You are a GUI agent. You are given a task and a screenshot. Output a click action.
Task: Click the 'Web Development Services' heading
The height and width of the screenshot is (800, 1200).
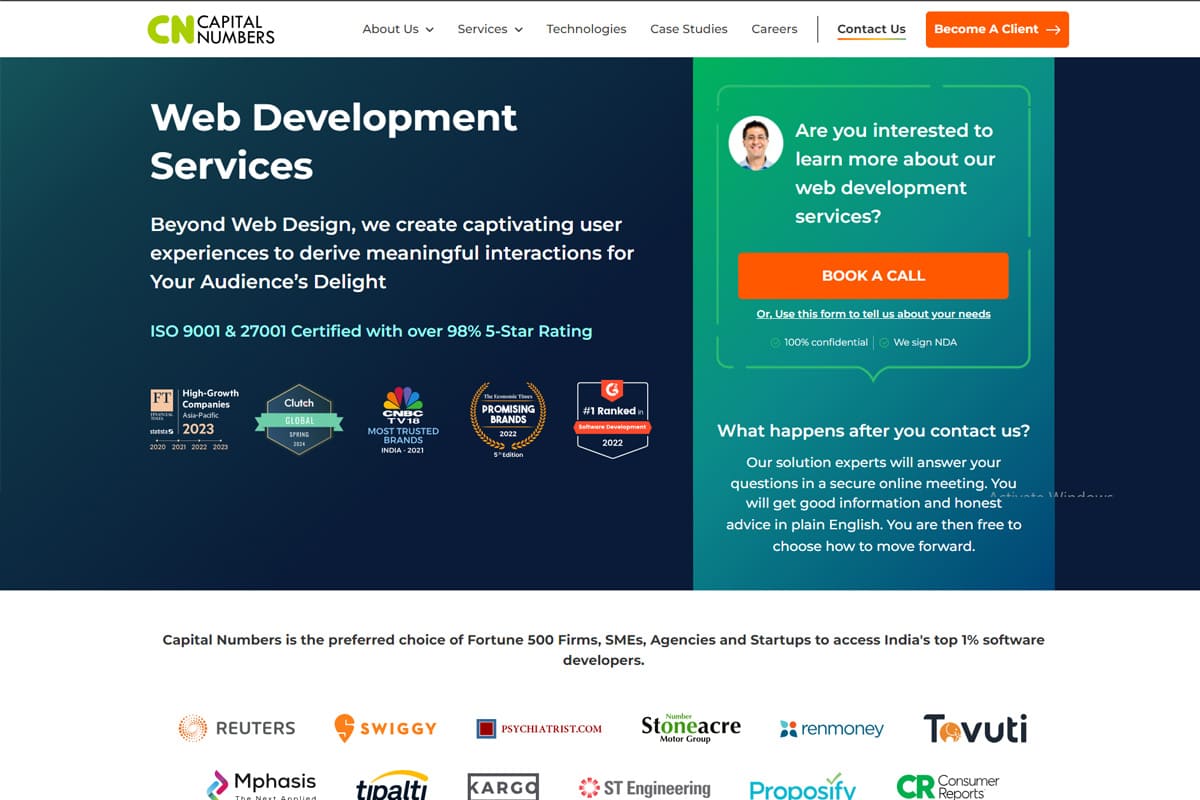click(x=333, y=141)
